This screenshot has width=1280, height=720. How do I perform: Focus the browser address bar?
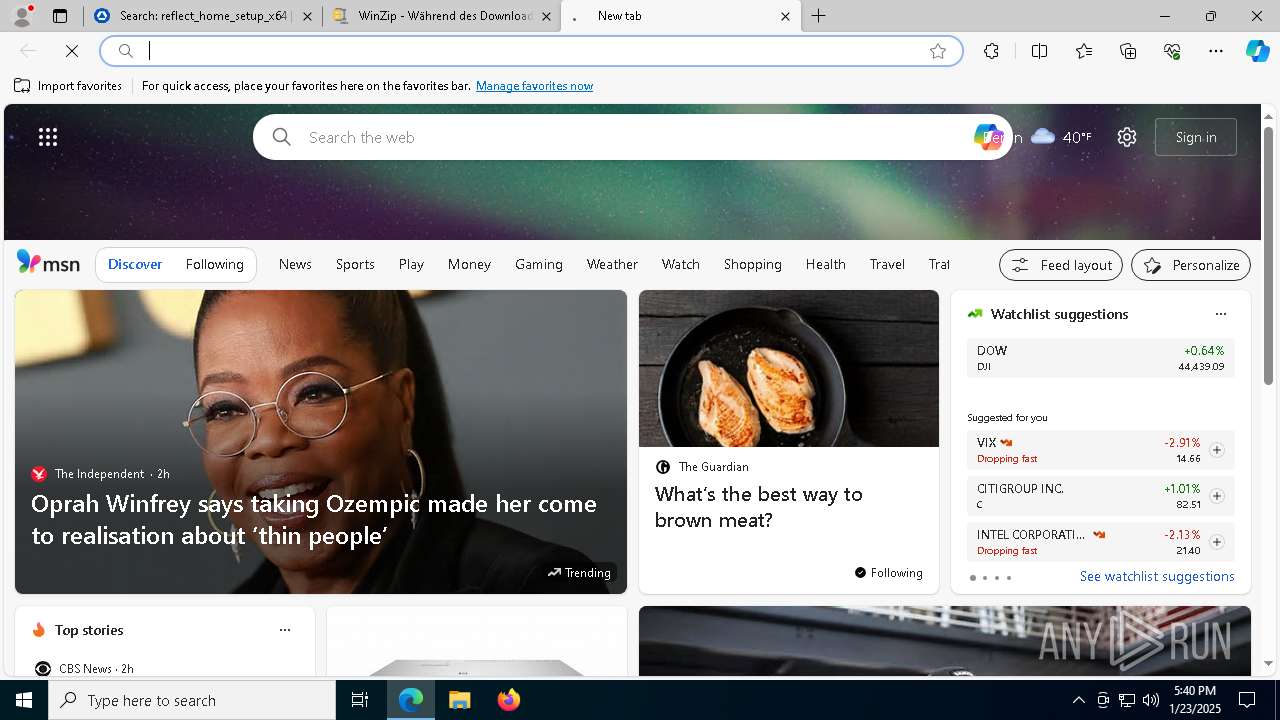point(530,51)
